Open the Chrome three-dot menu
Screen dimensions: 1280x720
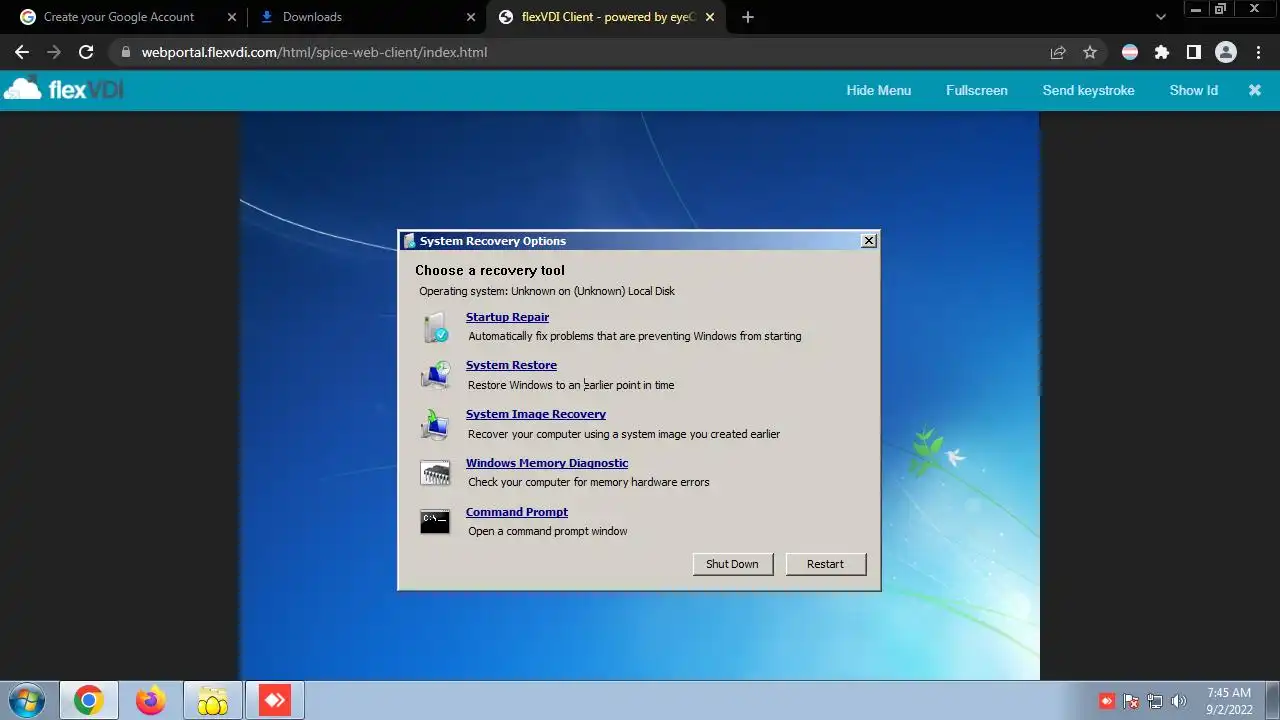click(1257, 52)
